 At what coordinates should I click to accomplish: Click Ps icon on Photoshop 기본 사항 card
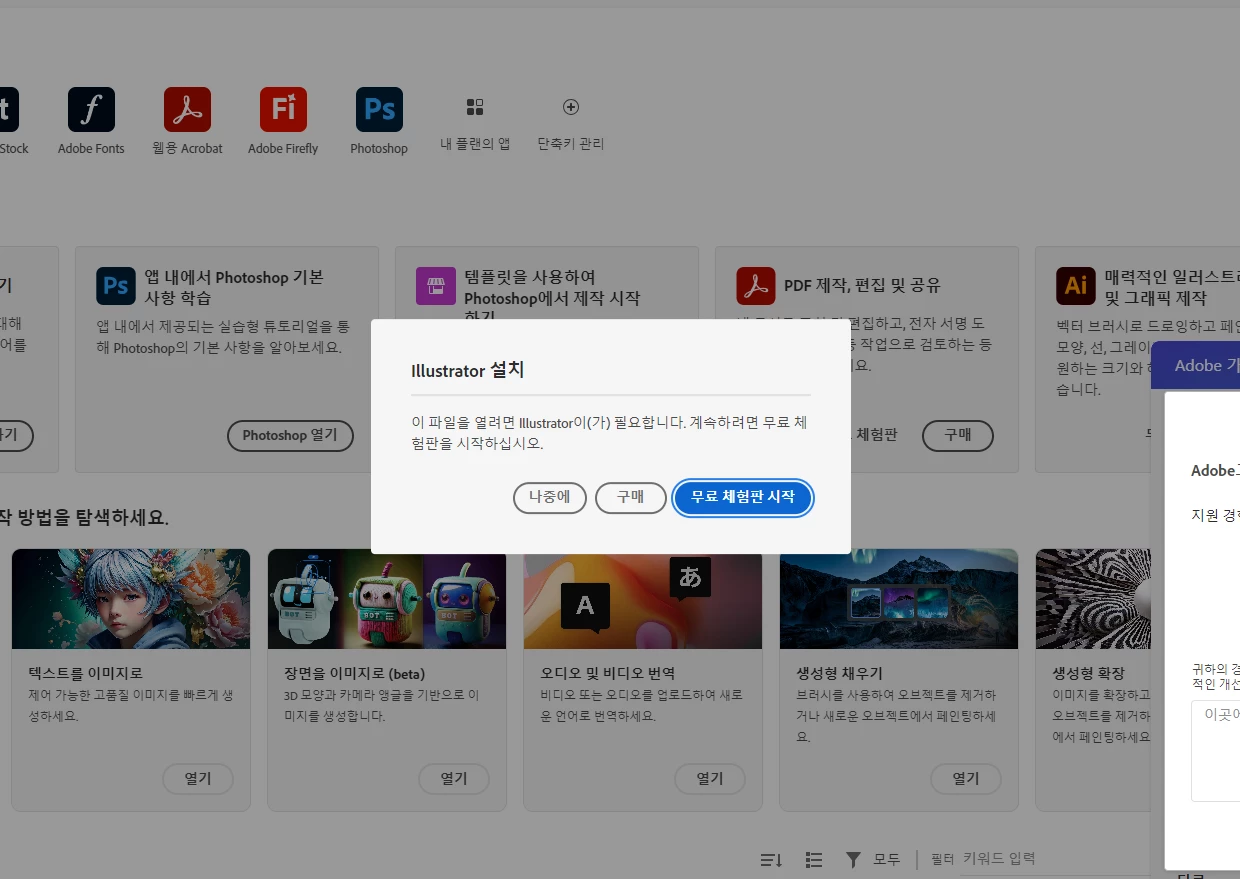(x=115, y=286)
